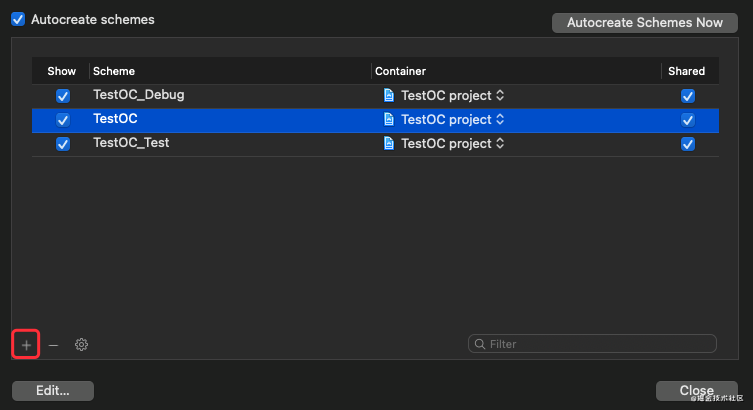This screenshot has height=410, width=753.
Task: Uncheck Show for TestOC_Debug scheme
Action: [63, 96]
